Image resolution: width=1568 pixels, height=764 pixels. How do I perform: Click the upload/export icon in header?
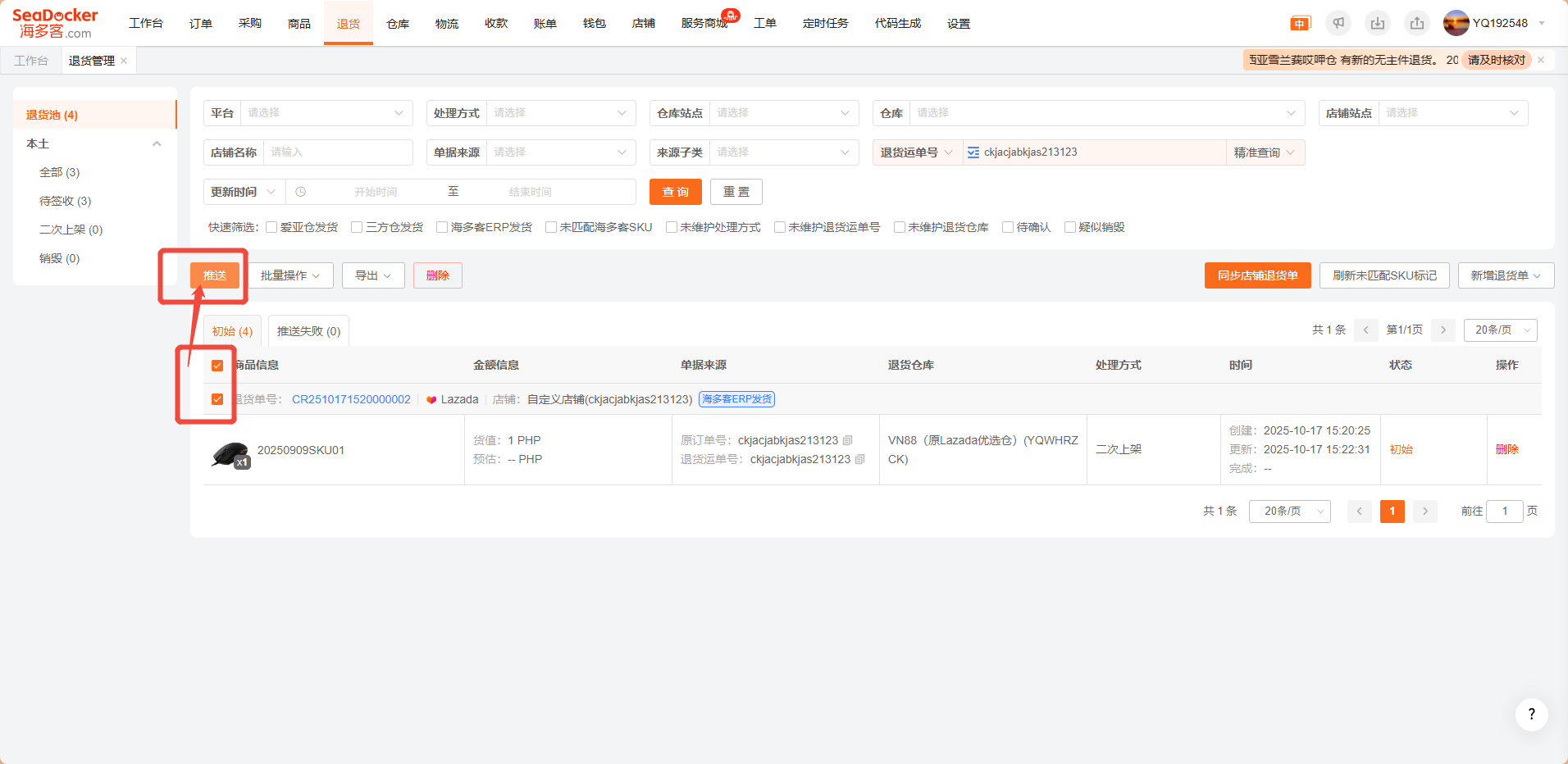tap(1417, 23)
